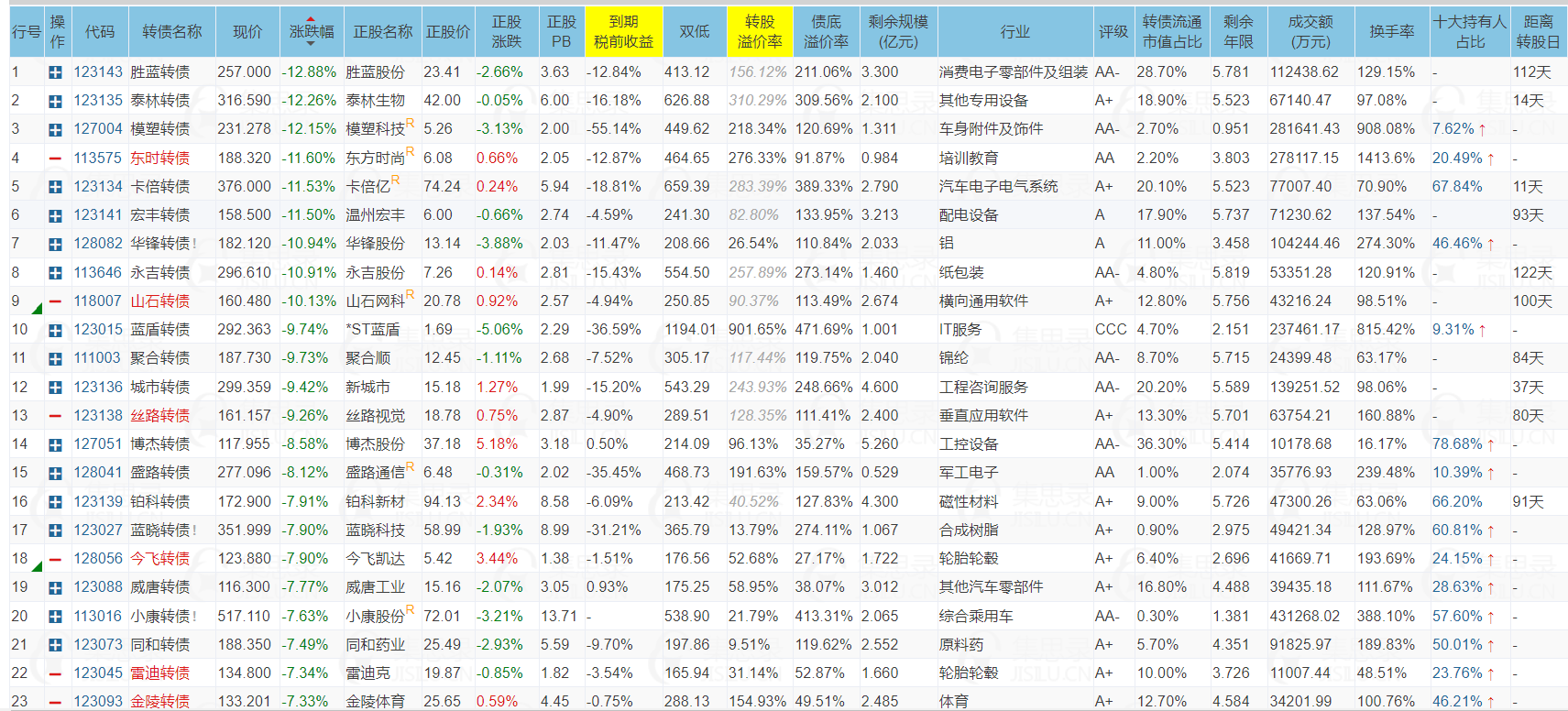1568x711 pixels.
Task: Select the 消费电子零部件及组装 industry cell
Action: [x=1014, y=72]
